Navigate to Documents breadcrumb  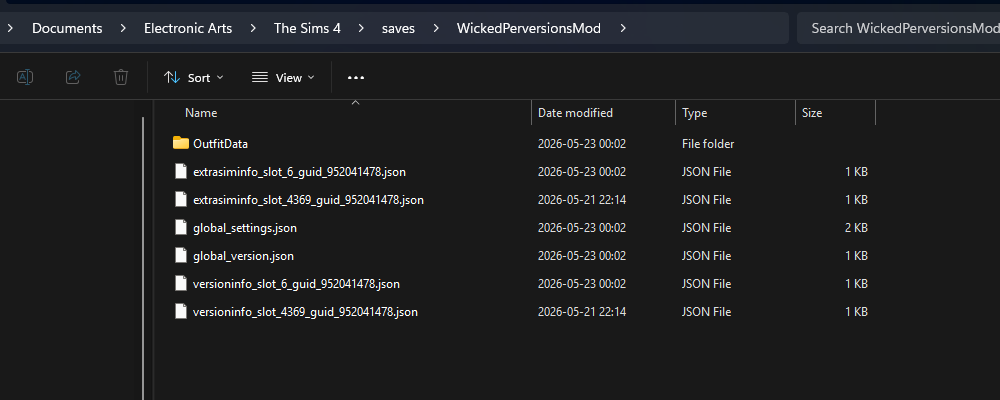(67, 28)
